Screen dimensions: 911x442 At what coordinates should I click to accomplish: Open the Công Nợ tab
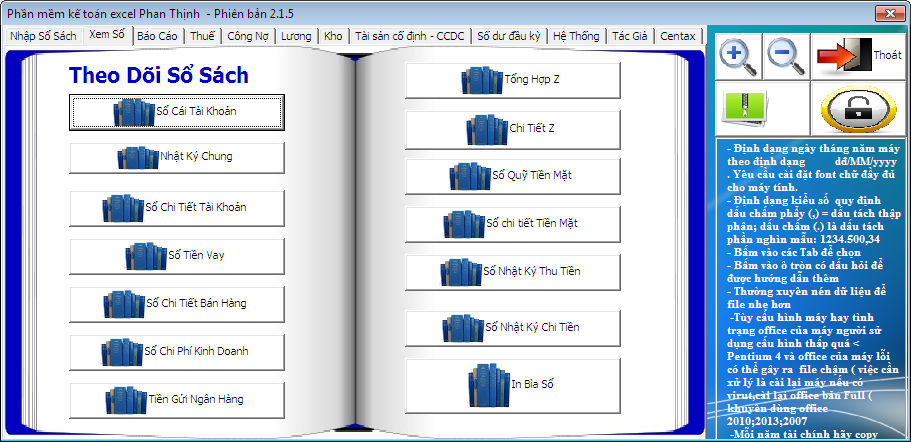point(248,36)
